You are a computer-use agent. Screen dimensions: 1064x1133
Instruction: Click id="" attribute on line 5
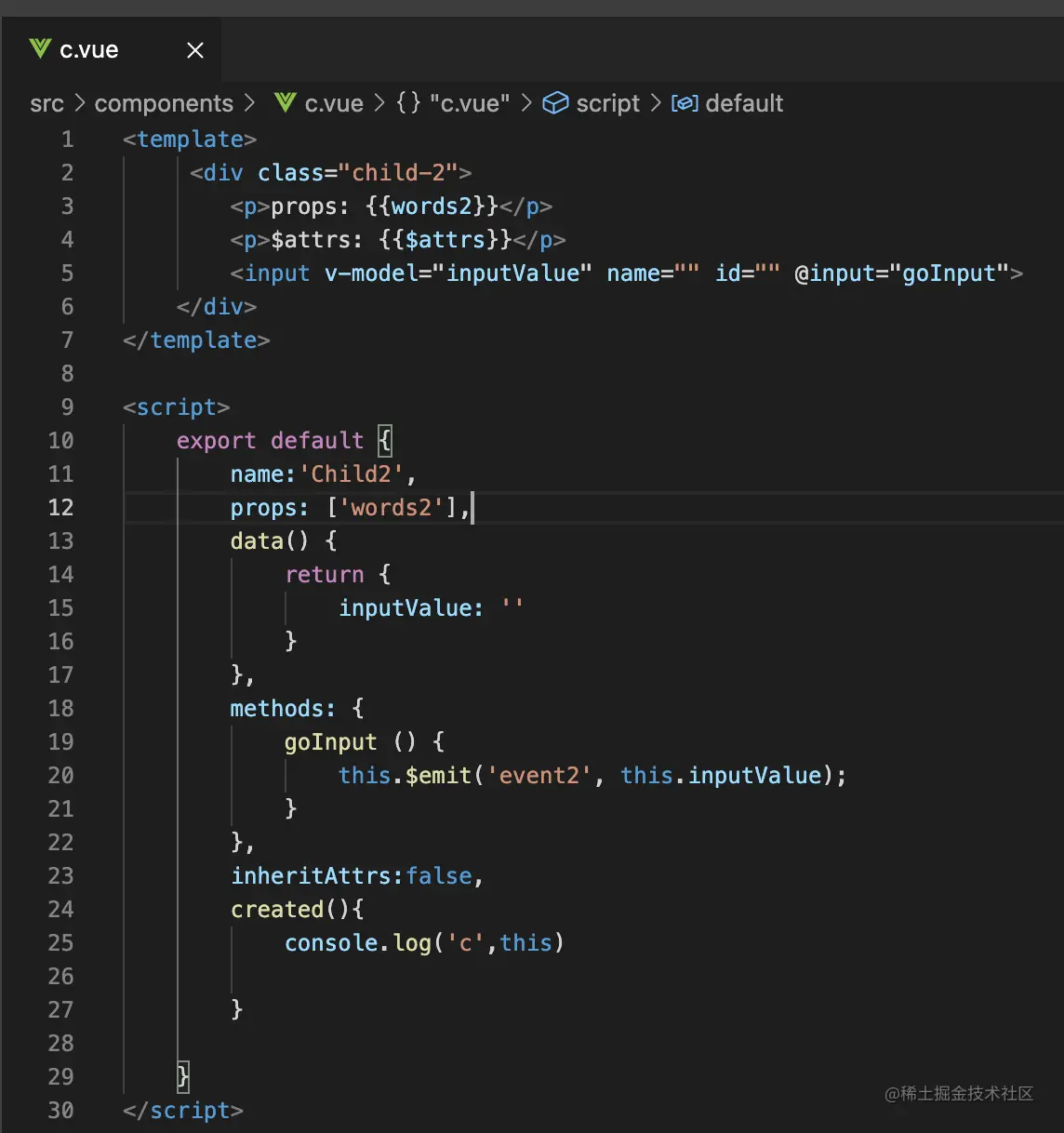748,273
